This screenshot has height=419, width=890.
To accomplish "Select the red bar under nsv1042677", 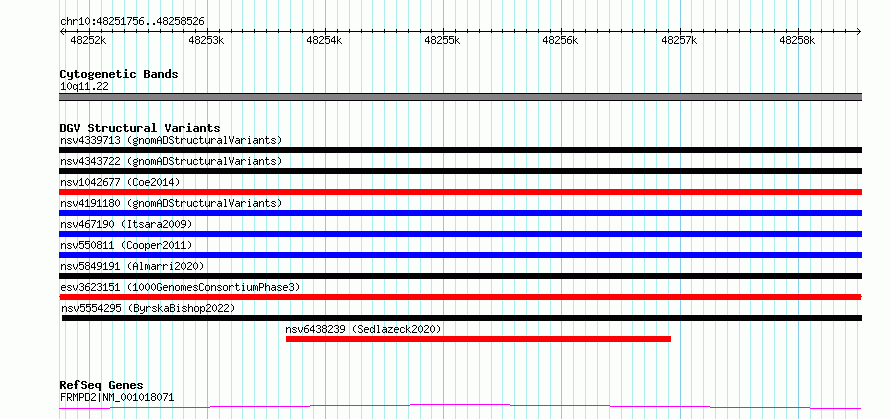I will point(460,192).
